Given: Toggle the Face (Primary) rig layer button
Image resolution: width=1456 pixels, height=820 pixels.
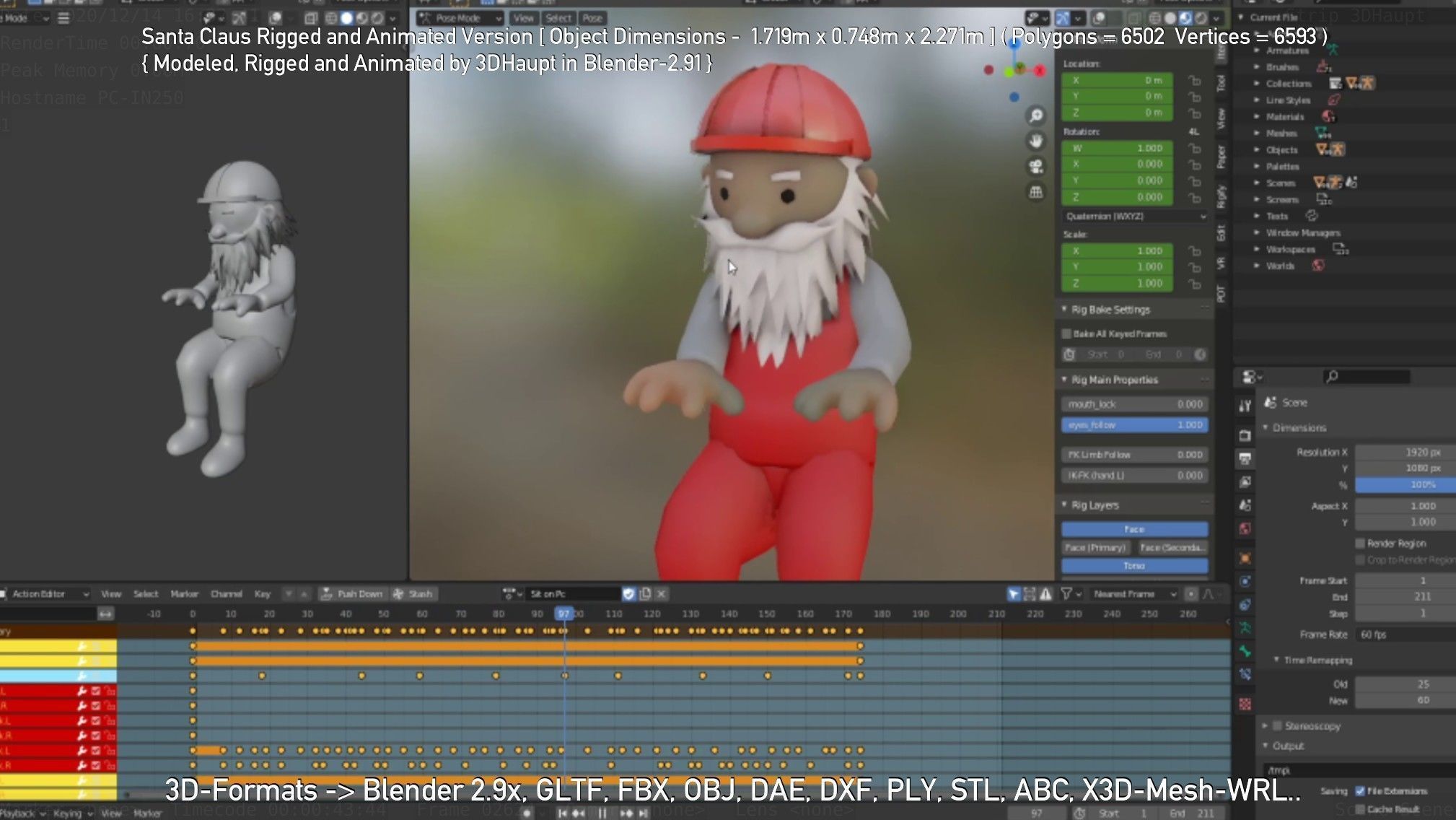Looking at the screenshot, I should (1095, 547).
